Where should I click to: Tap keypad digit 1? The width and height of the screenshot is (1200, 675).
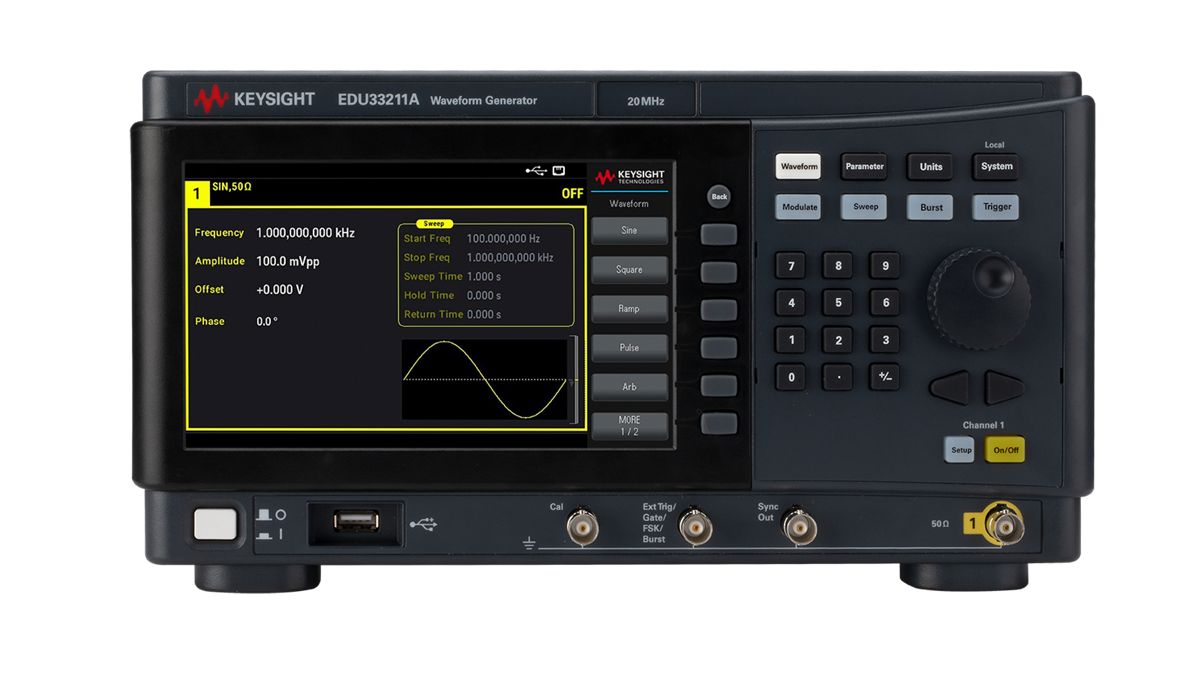point(791,340)
